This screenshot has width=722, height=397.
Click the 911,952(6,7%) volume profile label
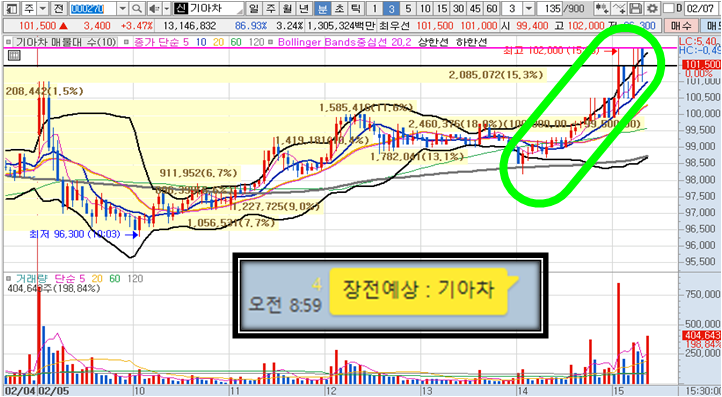198,173
